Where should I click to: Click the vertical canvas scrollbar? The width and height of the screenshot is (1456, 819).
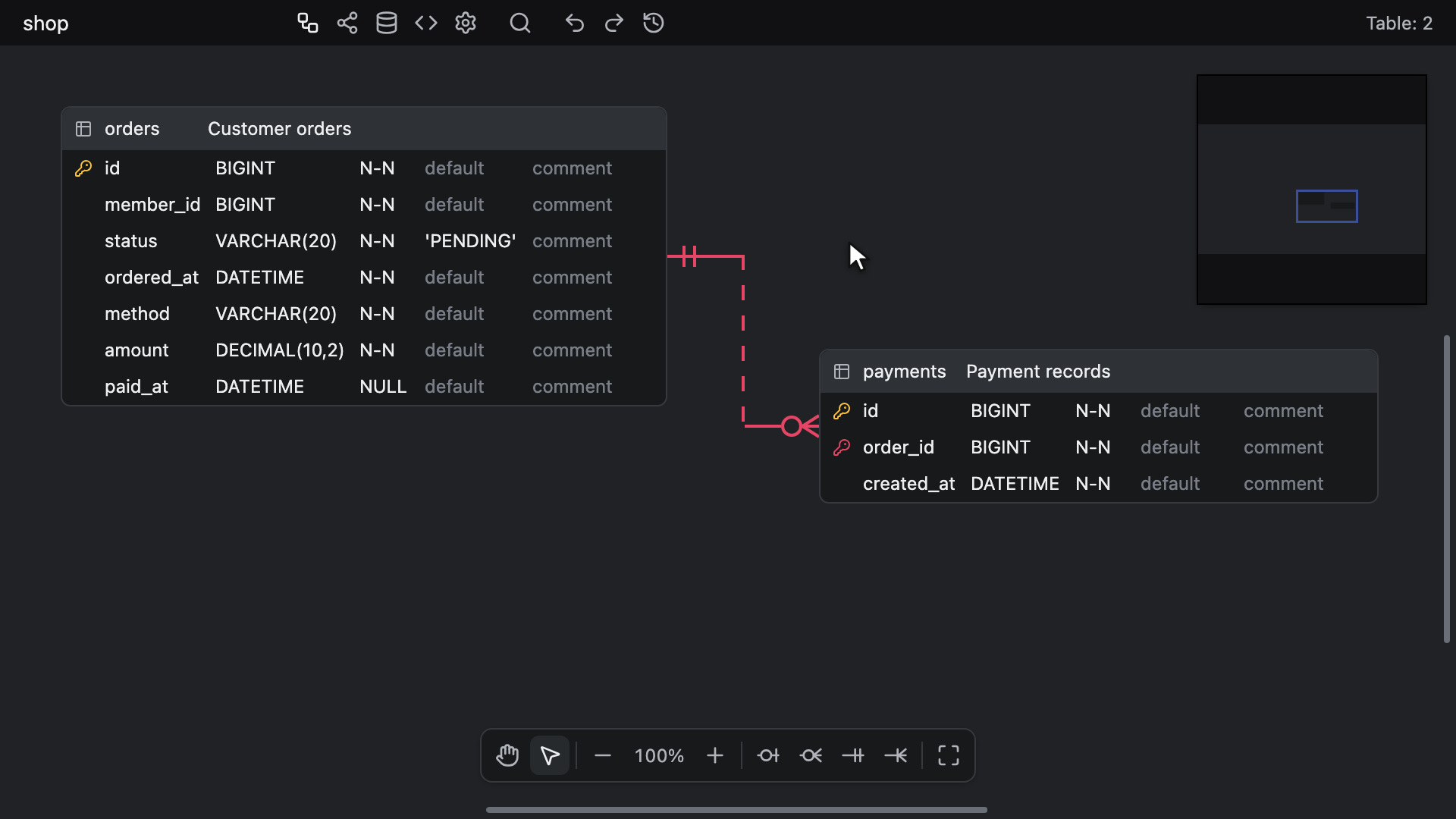tap(1447, 489)
